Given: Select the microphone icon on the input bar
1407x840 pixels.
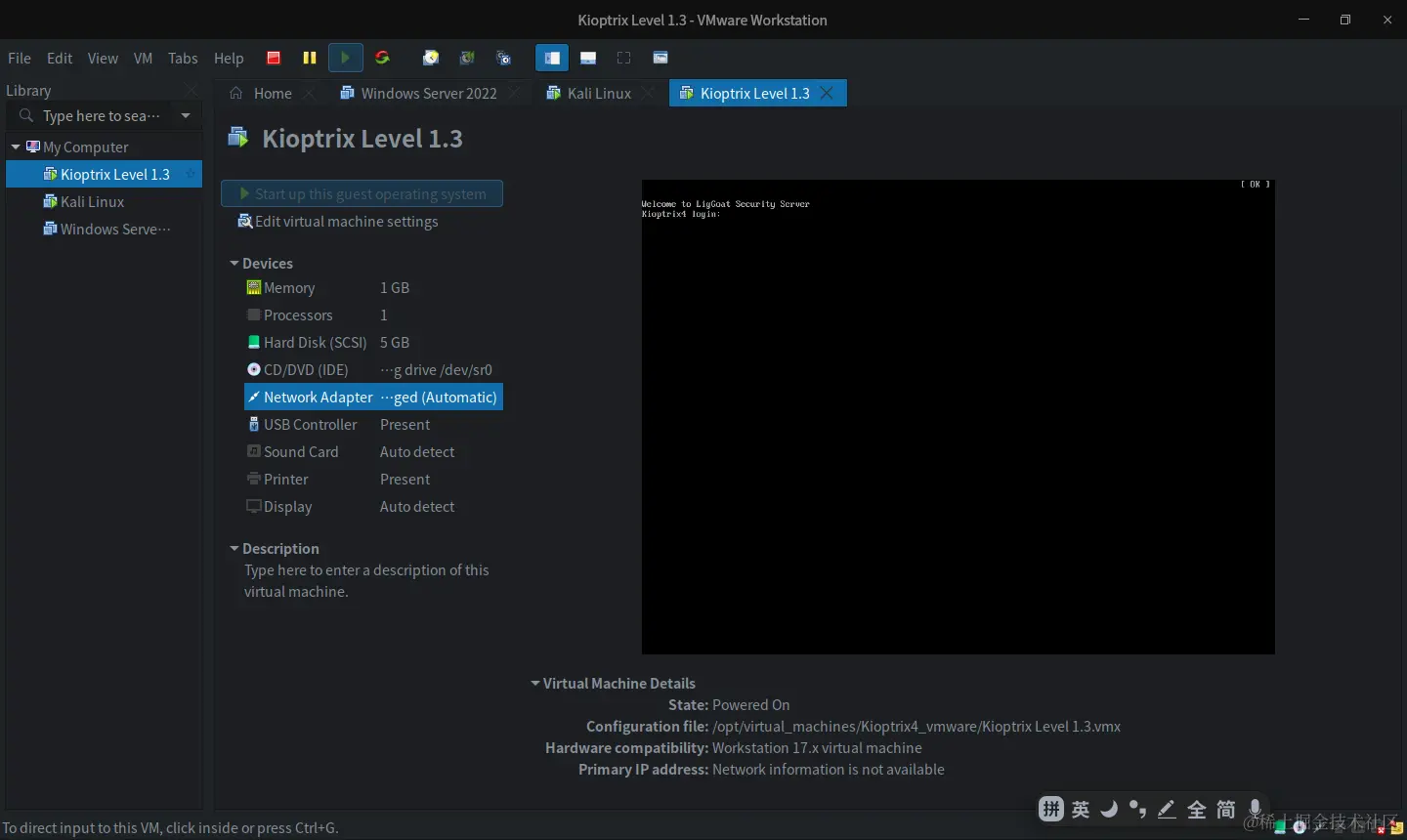Looking at the screenshot, I should pos(1256,809).
